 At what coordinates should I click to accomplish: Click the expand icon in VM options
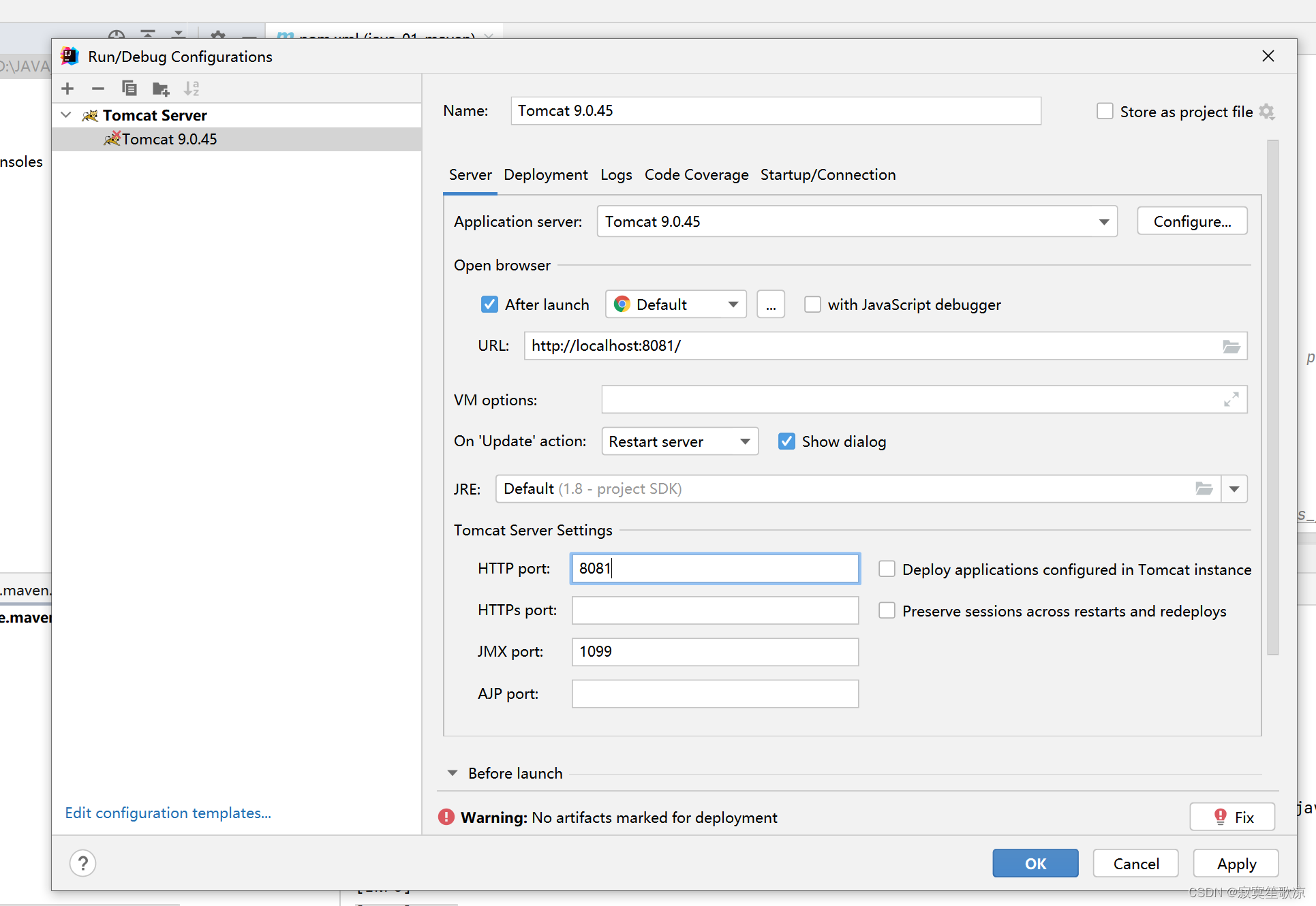(x=1231, y=400)
